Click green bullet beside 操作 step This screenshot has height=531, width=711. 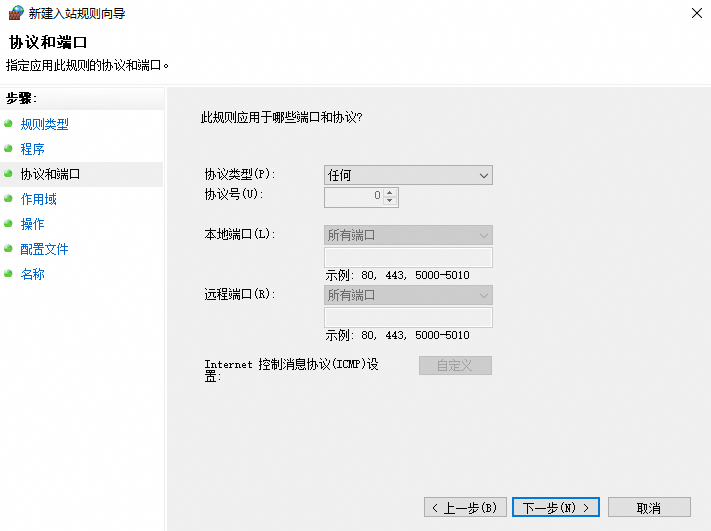tap(9, 224)
